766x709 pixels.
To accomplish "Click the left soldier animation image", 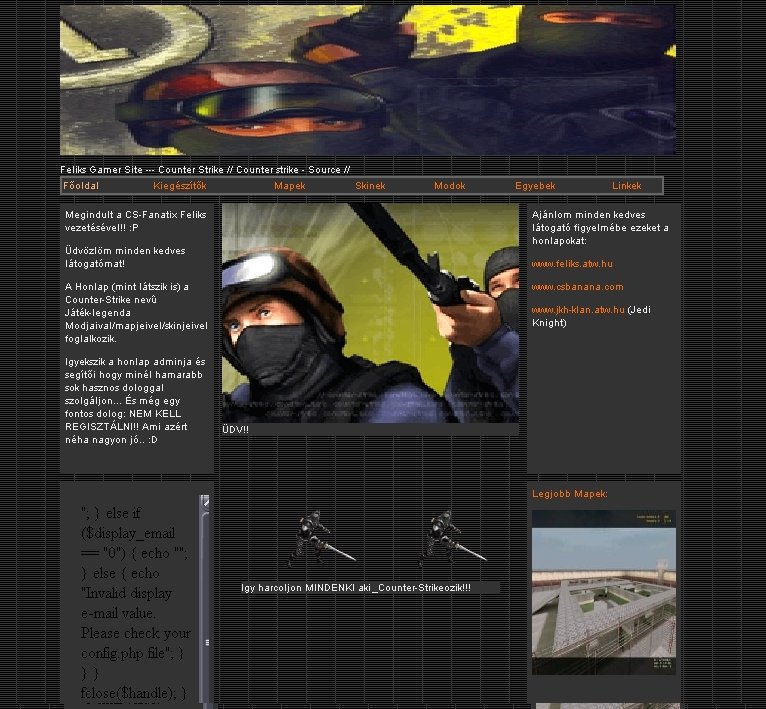I will (x=320, y=540).
